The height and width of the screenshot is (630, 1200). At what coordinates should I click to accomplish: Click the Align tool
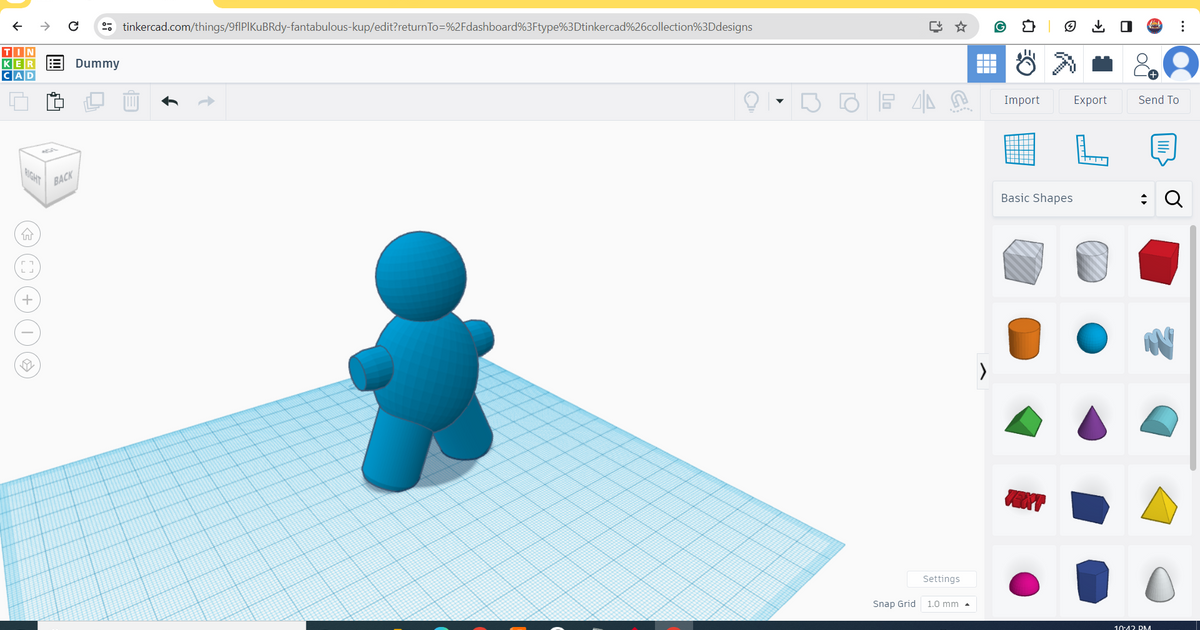click(x=886, y=101)
